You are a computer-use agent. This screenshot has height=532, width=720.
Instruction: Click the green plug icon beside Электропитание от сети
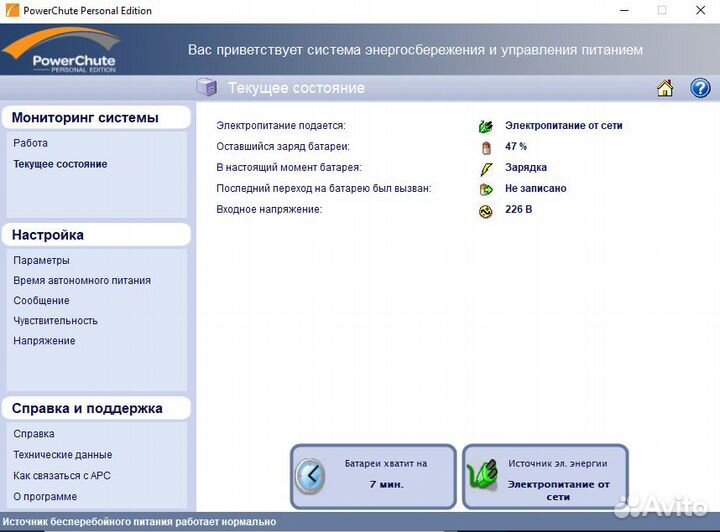pos(485,126)
